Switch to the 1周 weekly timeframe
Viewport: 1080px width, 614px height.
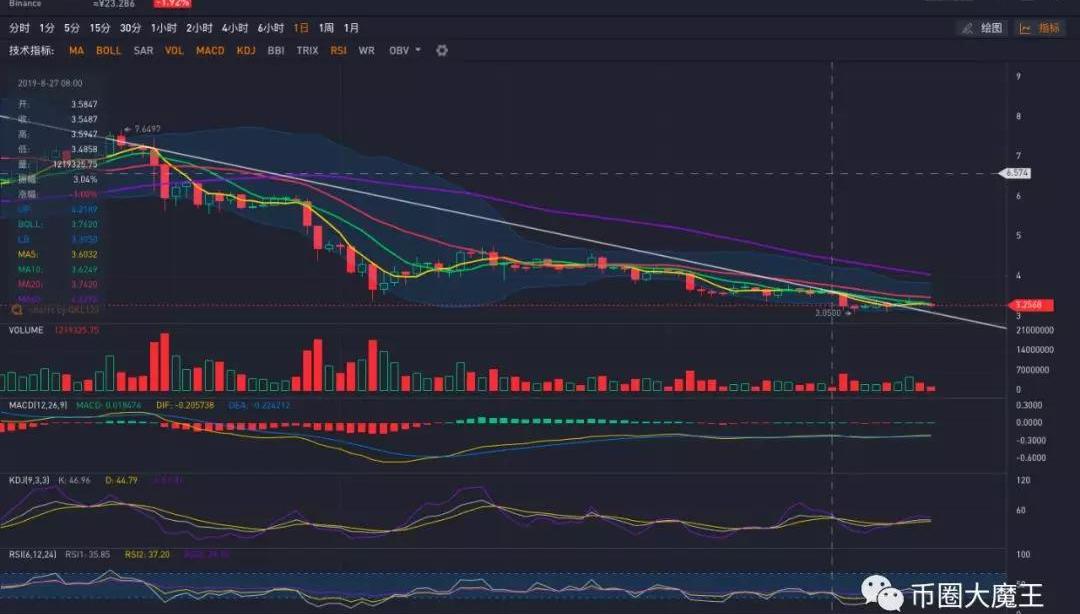click(x=326, y=28)
